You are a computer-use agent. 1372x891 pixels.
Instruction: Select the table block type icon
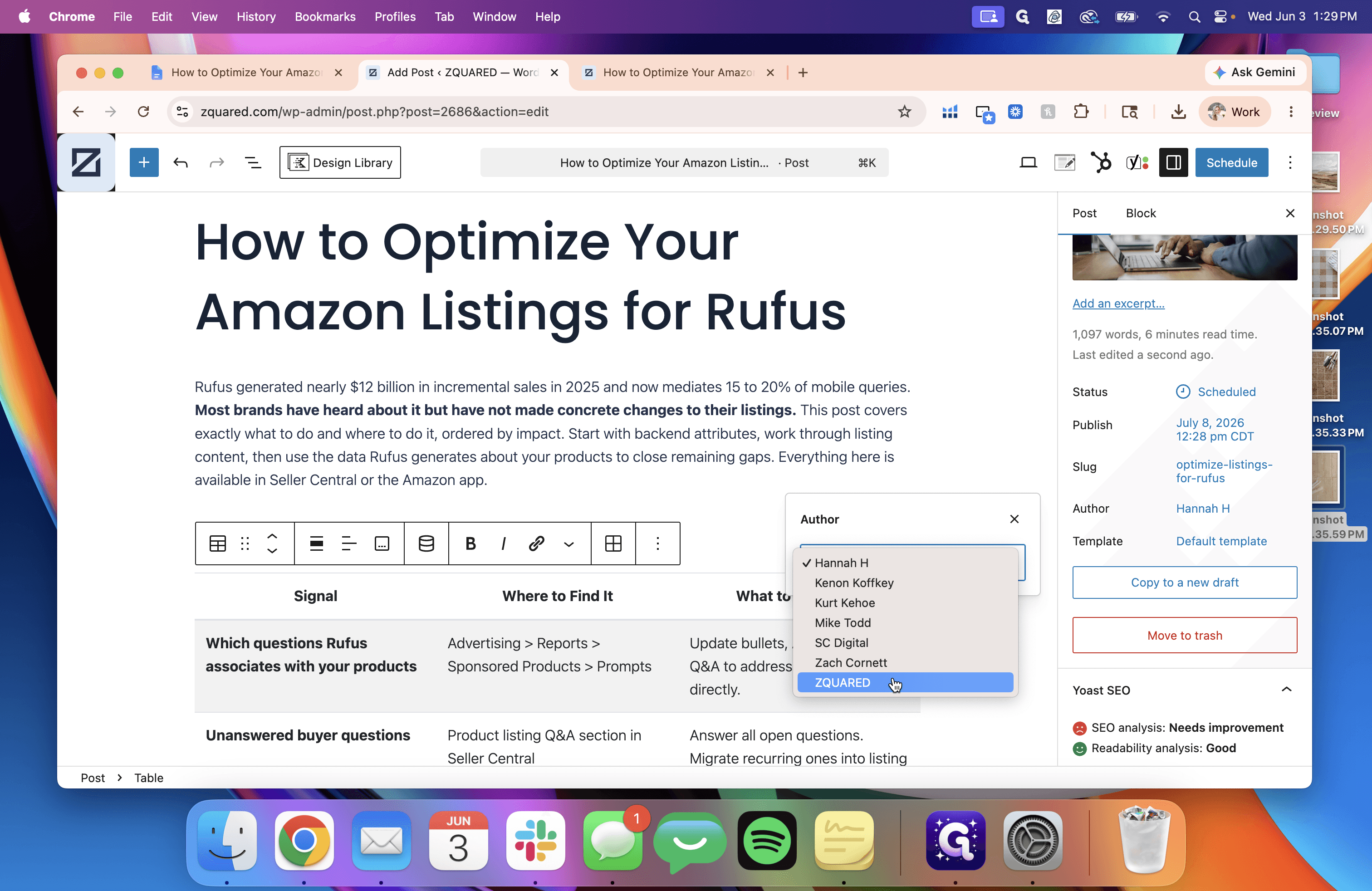[x=217, y=543]
